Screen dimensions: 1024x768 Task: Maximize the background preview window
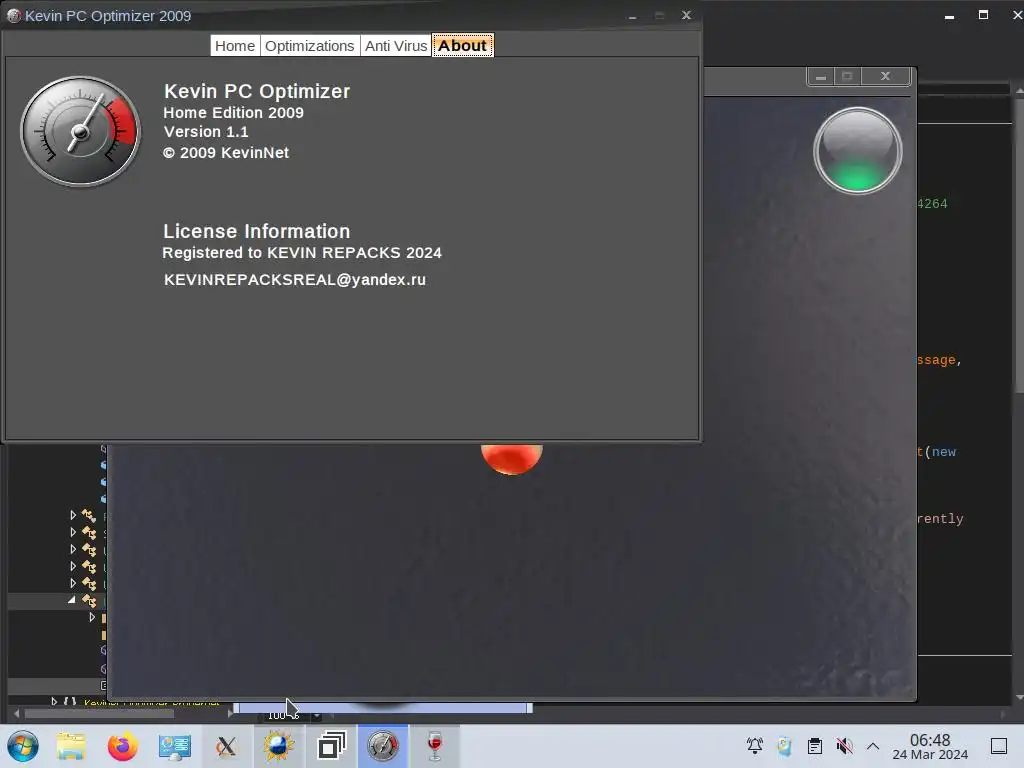[848, 76]
